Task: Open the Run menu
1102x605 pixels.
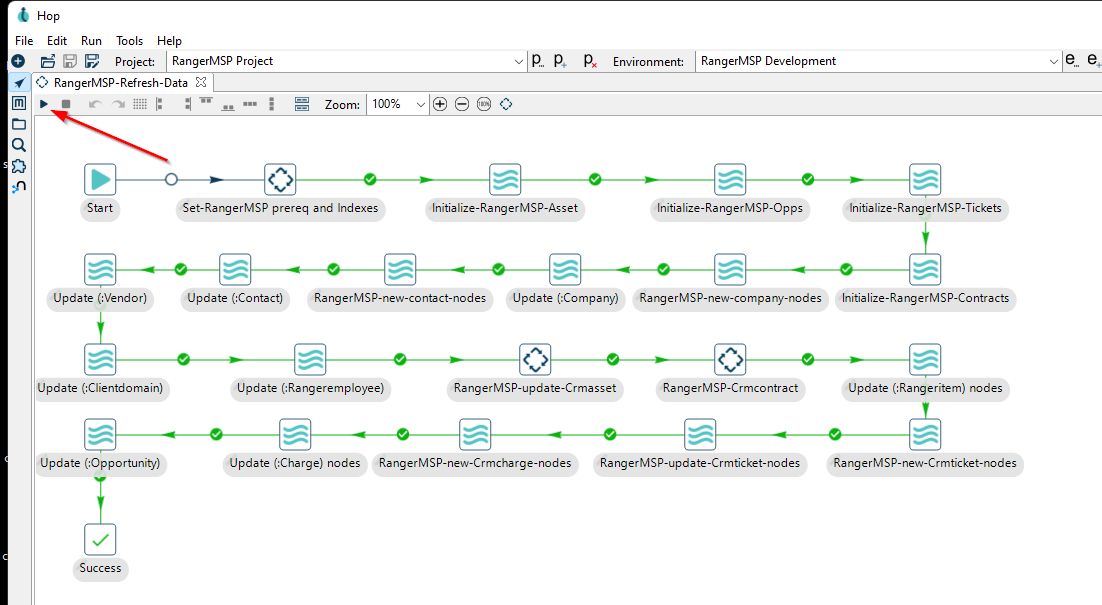Action: 91,41
